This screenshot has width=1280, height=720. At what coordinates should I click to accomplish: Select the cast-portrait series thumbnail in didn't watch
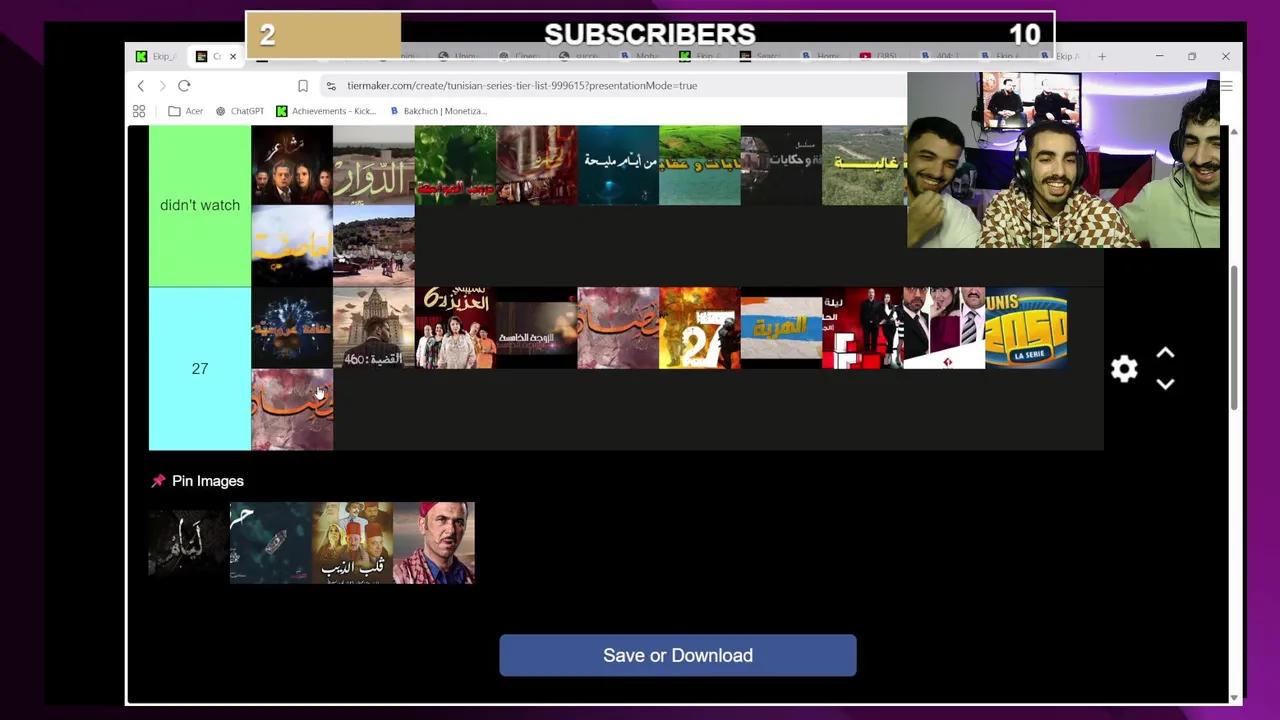292,165
